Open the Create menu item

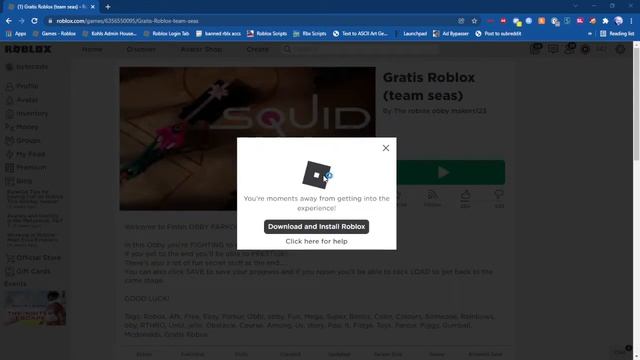(258, 49)
